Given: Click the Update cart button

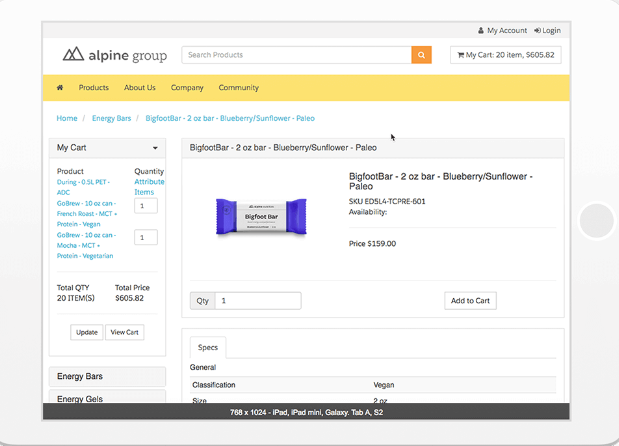Looking at the screenshot, I should (x=87, y=332).
